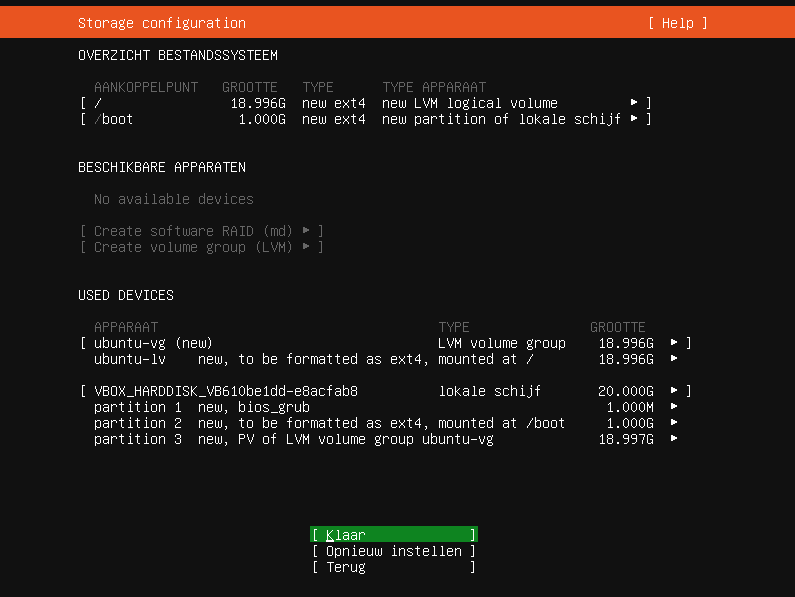
Task: Click 'new partition of lokale schijf' text
Action: point(501,119)
